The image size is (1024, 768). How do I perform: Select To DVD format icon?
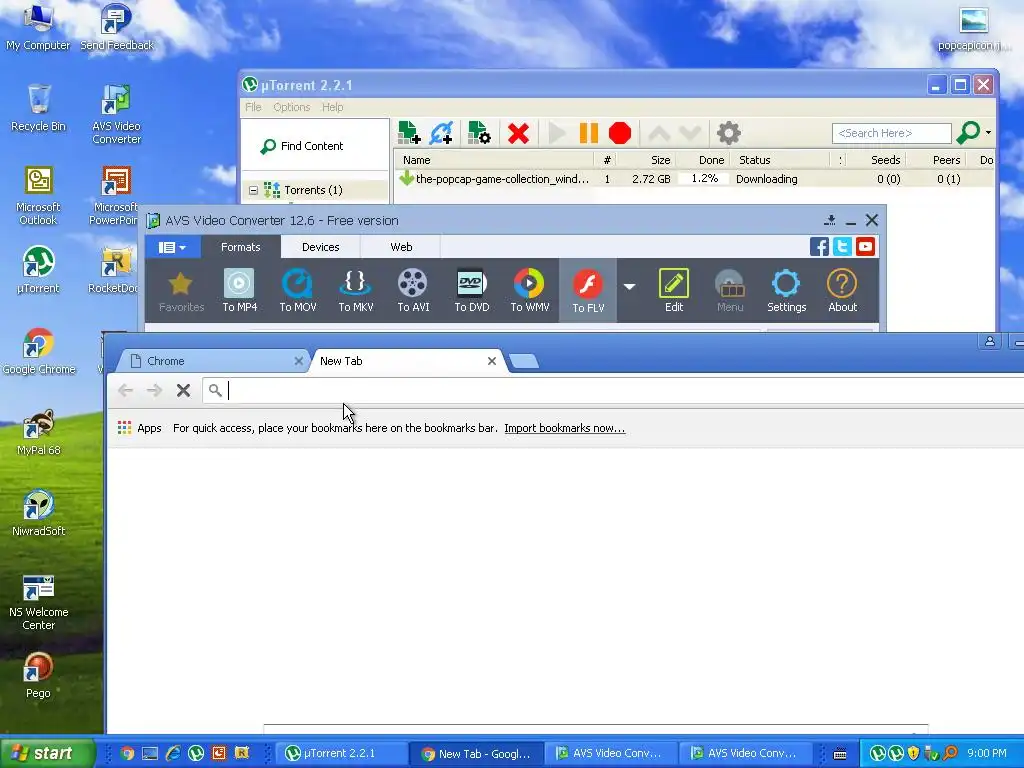click(x=472, y=291)
